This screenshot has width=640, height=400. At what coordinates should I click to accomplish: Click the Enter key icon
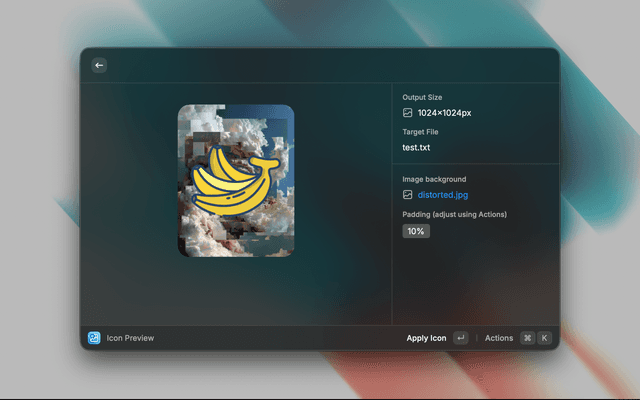click(460, 338)
